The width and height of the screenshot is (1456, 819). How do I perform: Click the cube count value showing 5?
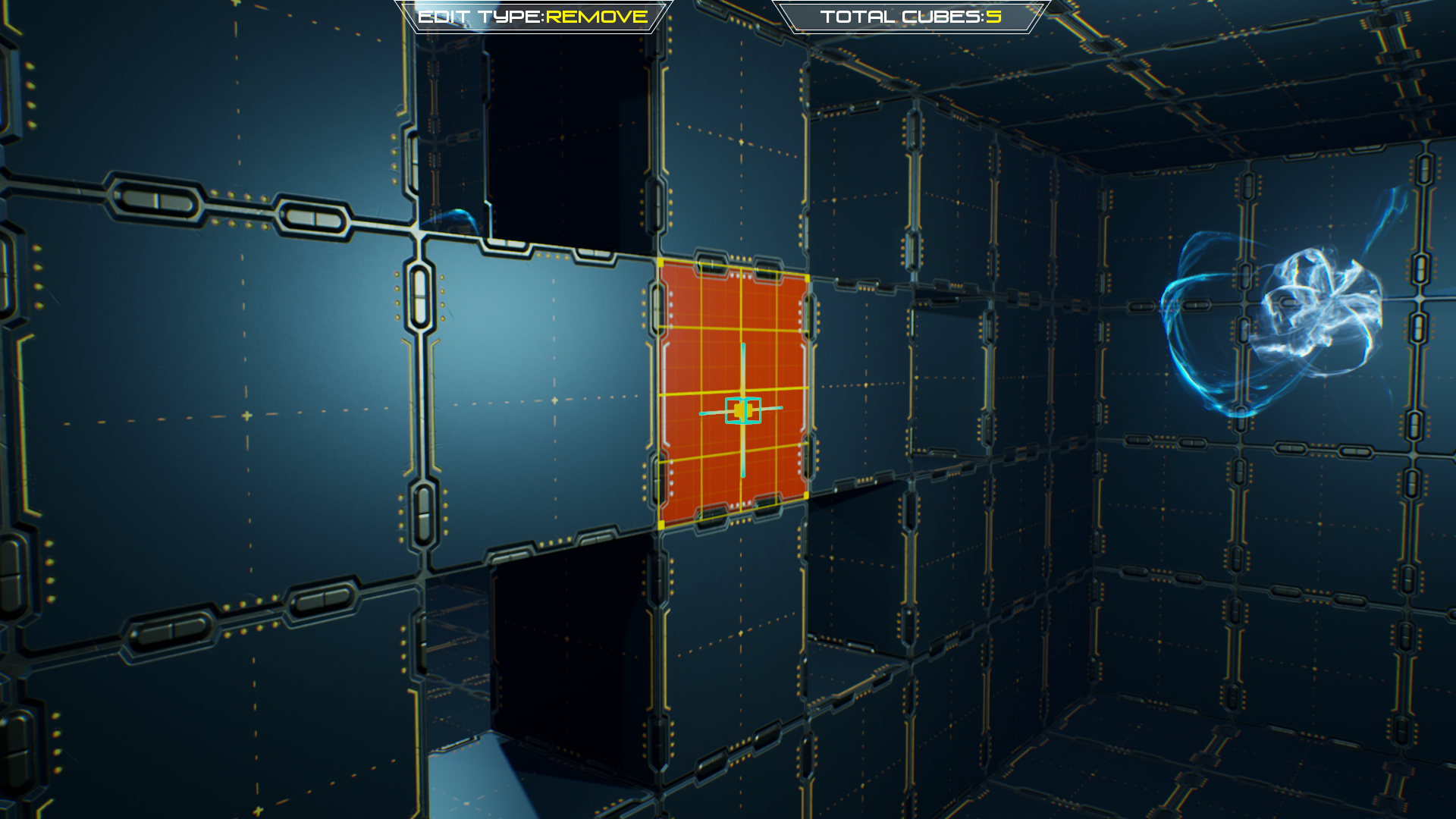tap(993, 16)
